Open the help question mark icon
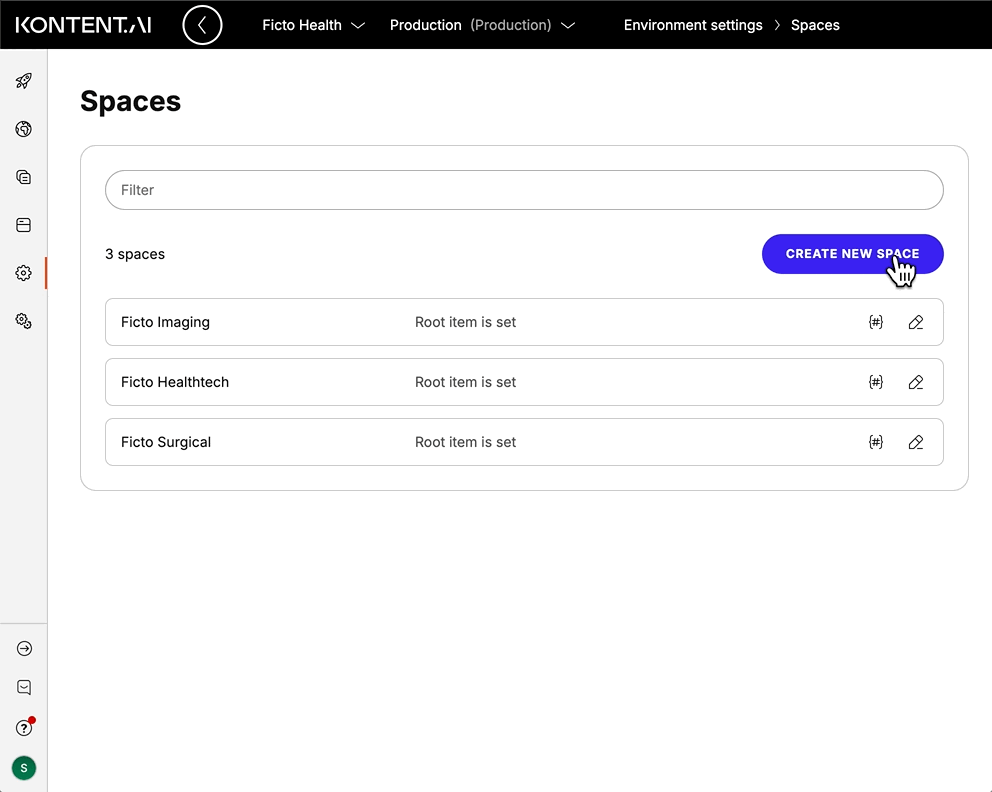The height and width of the screenshot is (792, 992). 24,728
